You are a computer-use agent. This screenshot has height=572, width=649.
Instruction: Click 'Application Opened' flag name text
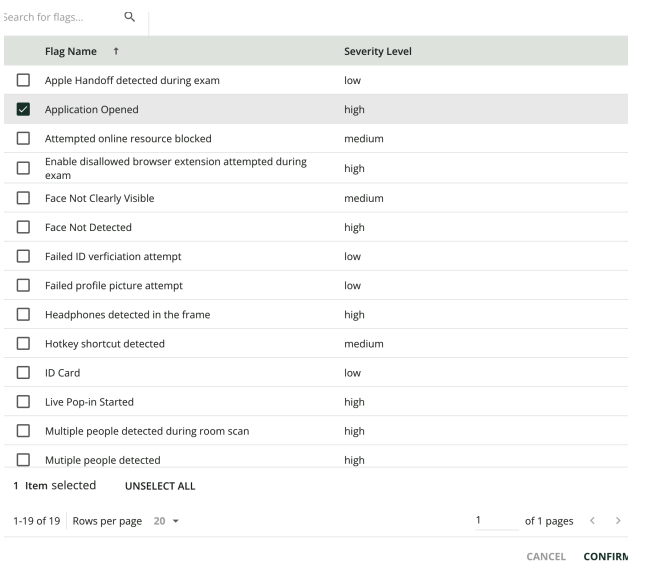click(x=91, y=110)
